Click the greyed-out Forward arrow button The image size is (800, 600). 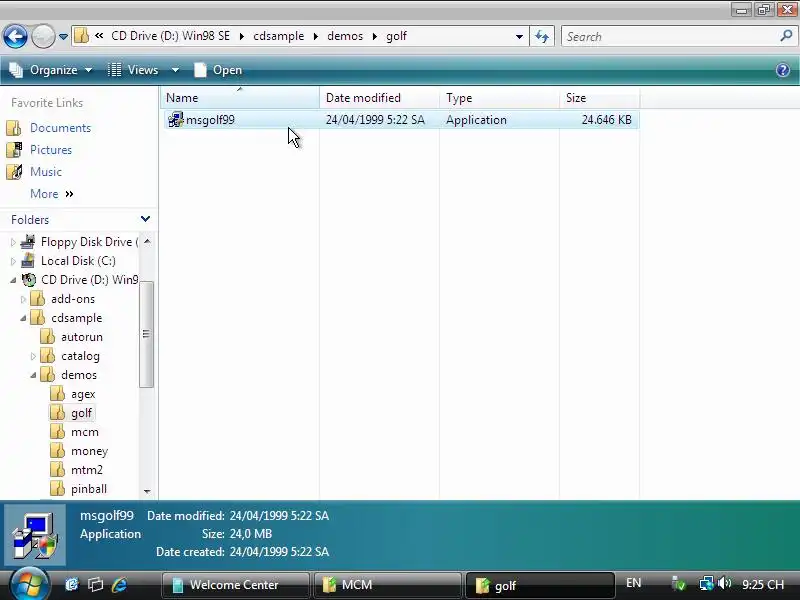point(43,36)
